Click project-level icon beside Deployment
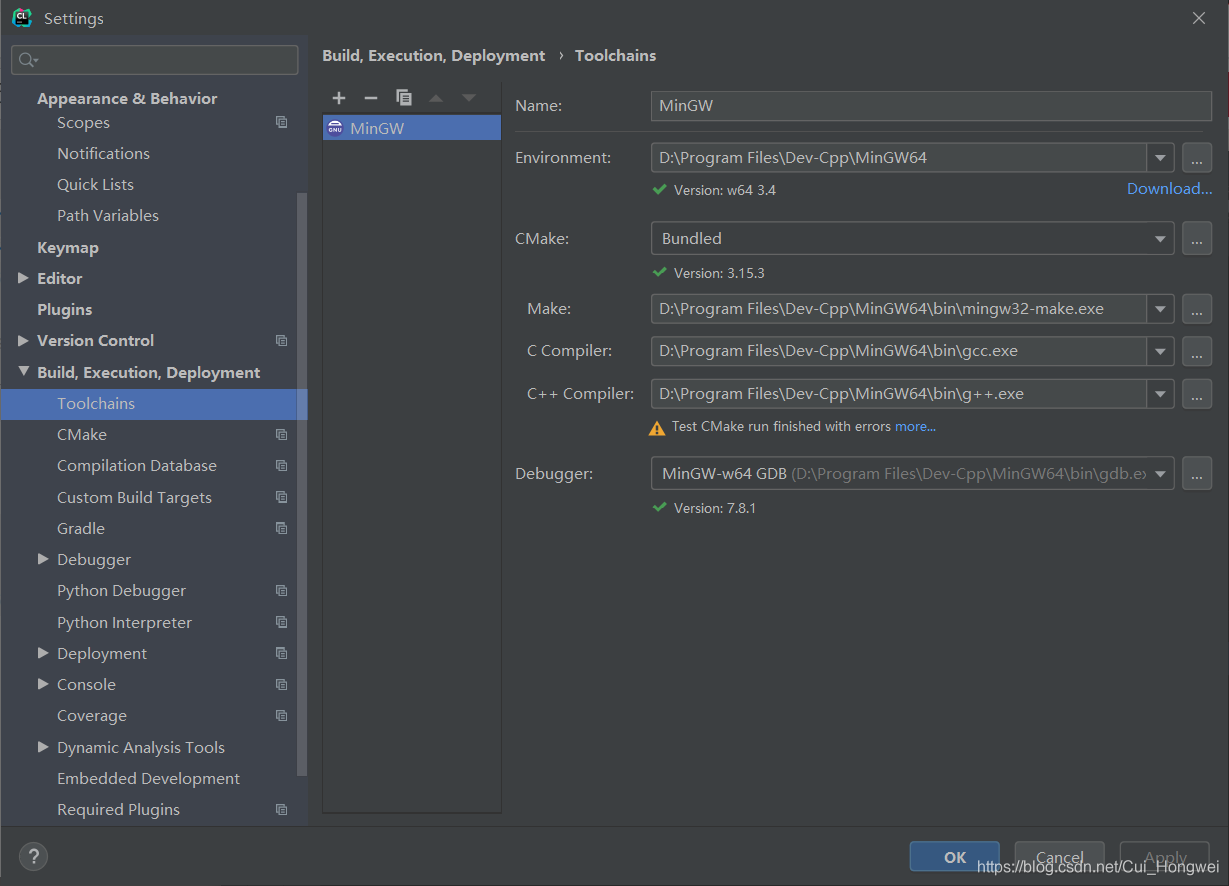Screen dimensions: 1229x886 point(281,653)
